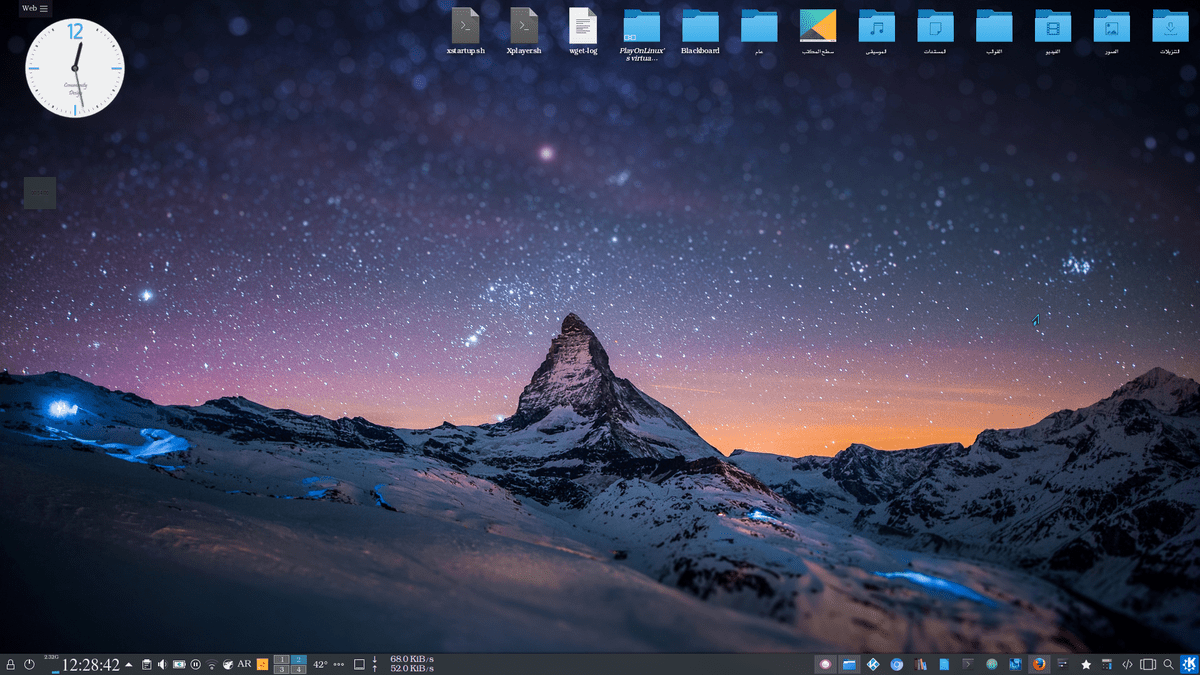Open Kodi from the panel
Screen dimensions: 1200x675
[873, 664]
